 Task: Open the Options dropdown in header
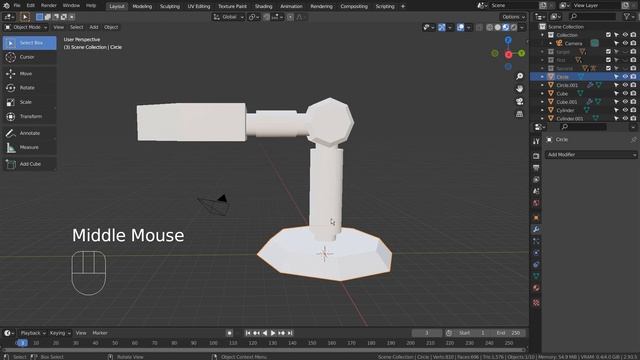[513, 17]
